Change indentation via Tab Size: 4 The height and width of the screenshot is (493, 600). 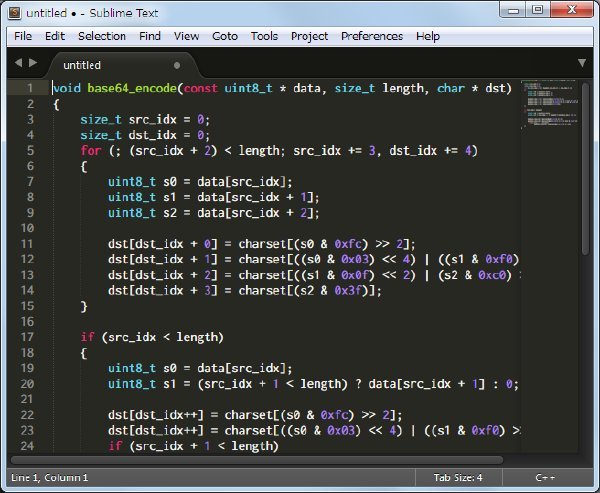457,477
